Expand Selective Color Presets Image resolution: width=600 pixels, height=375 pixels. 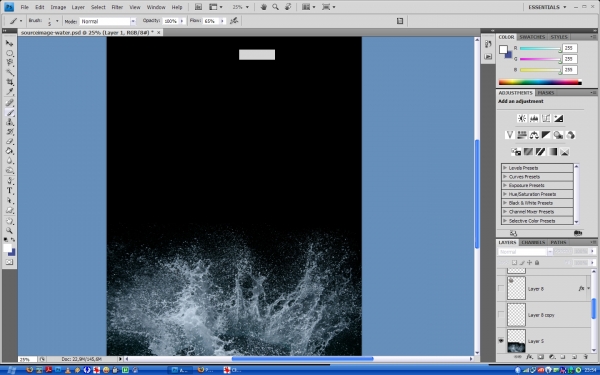tap(505, 221)
